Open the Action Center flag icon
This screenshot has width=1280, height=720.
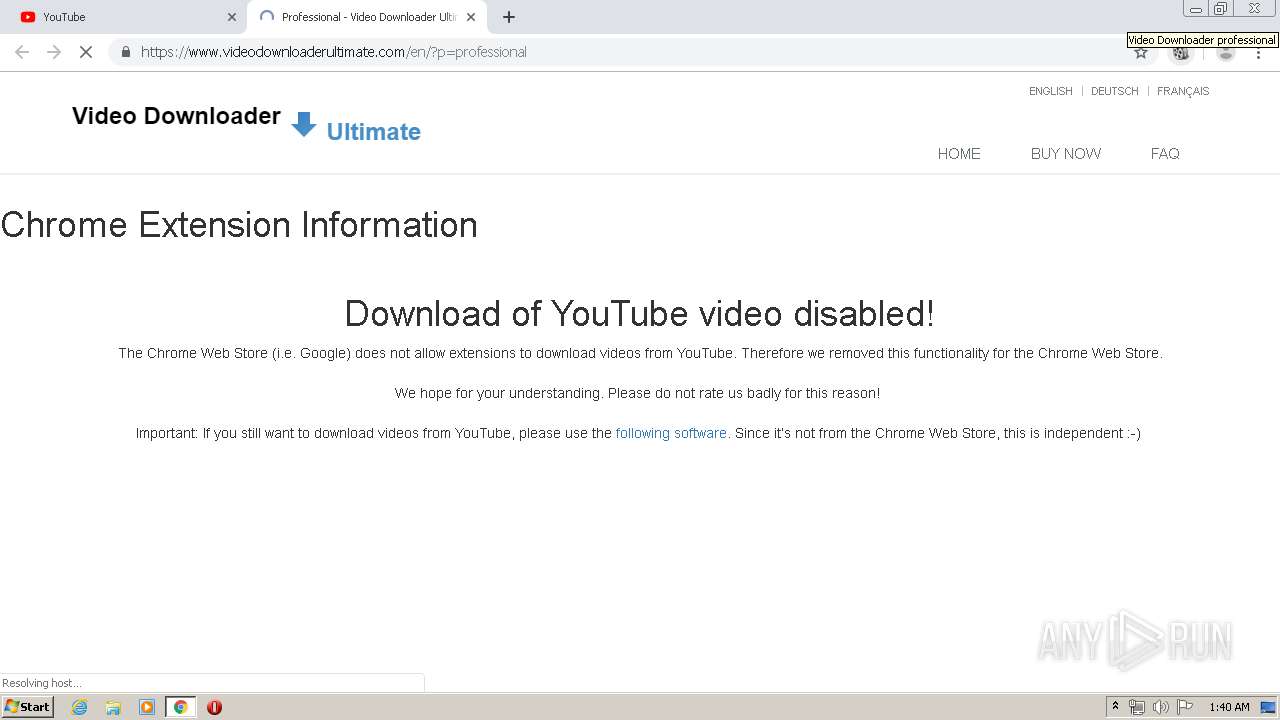(x=1185, y=707)
